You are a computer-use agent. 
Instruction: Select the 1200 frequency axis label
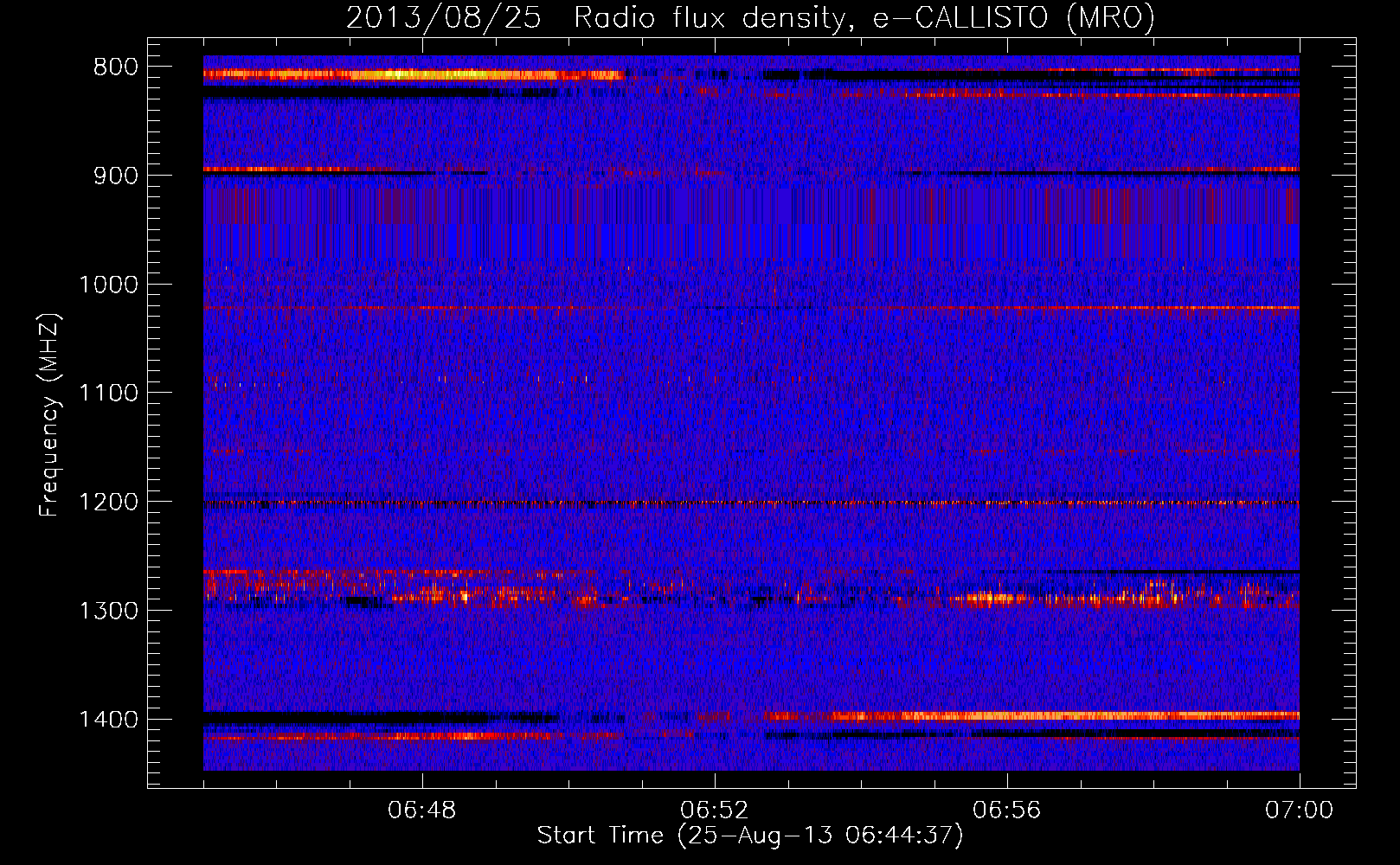(108, 503)
